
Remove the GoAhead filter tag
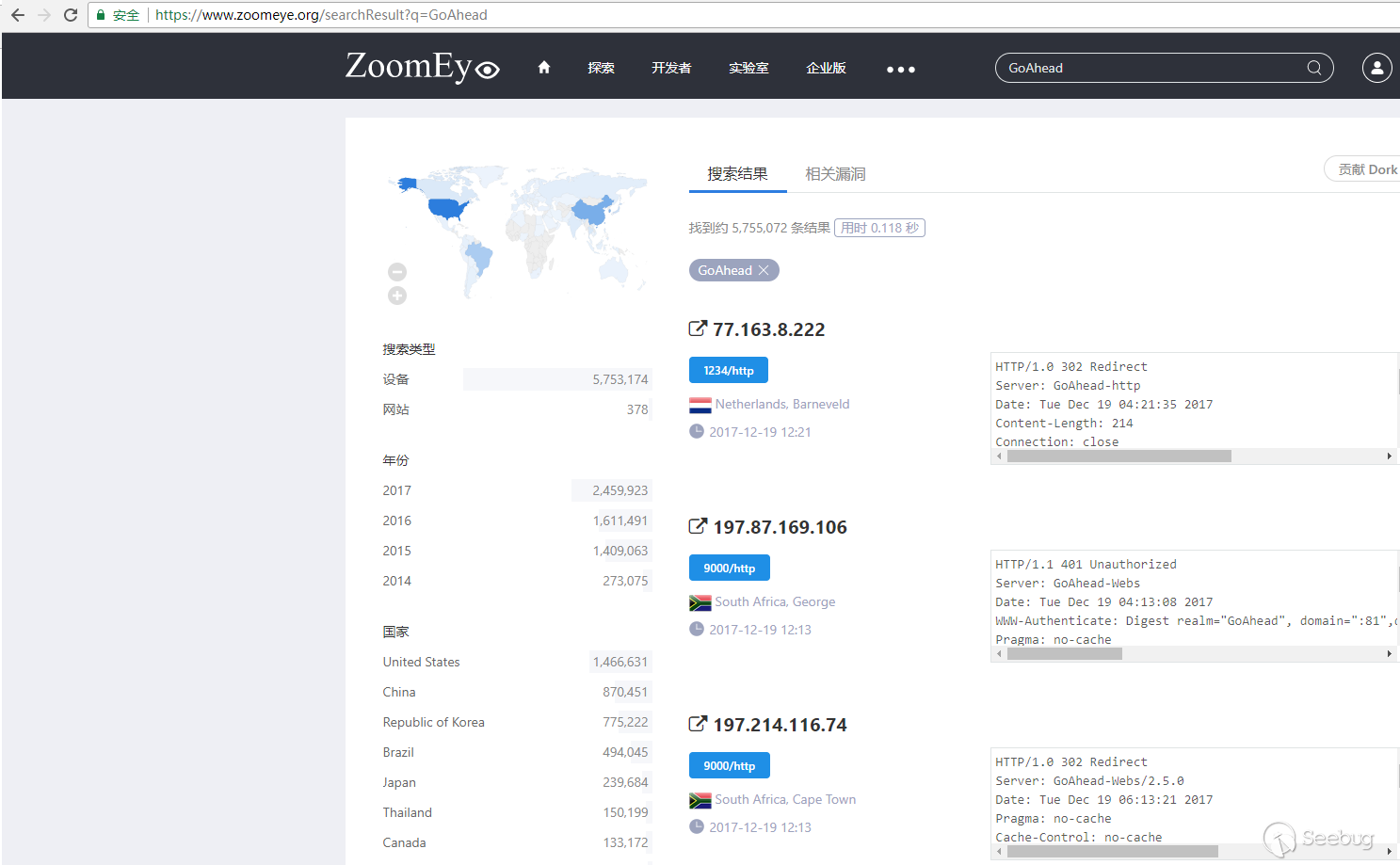(764, 270)
